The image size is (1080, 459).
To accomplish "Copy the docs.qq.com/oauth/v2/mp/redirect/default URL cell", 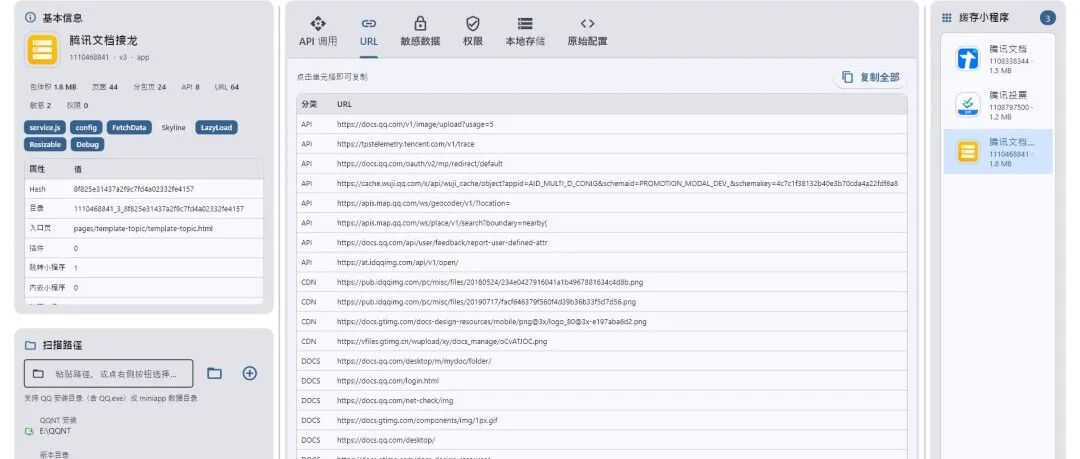I will click(419, 164).
